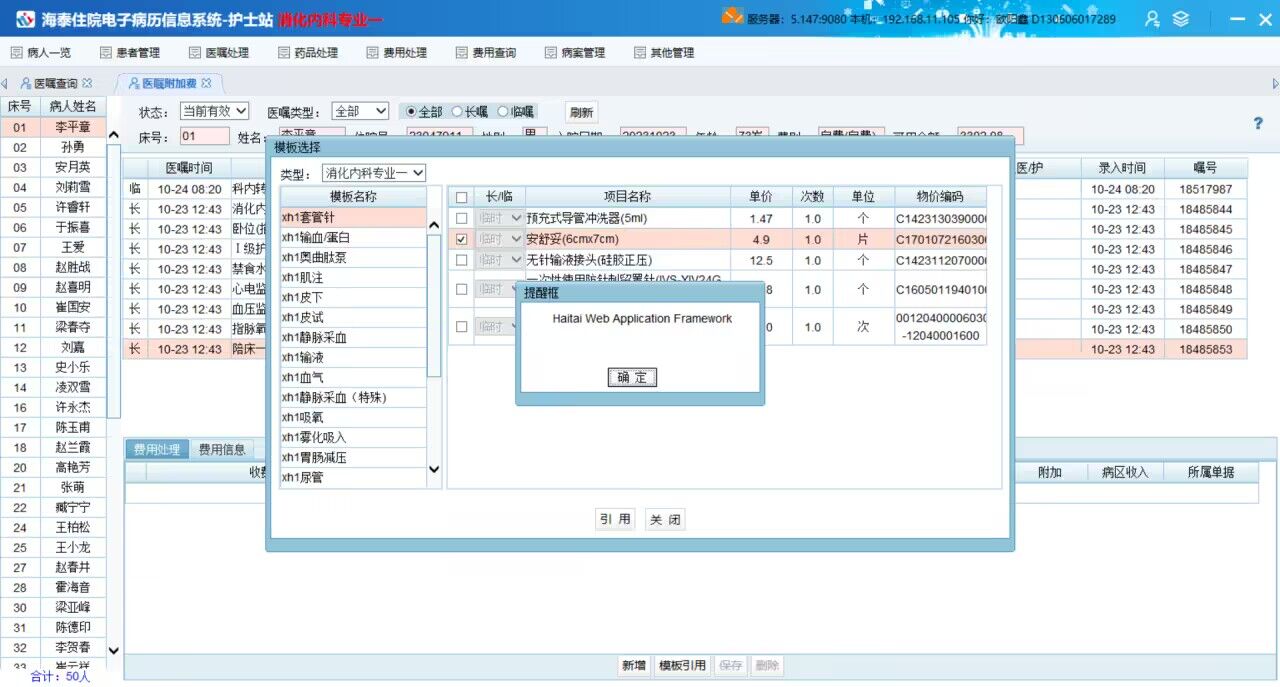Select patient 梁亚峰 in bed list
The image size is (1280, 687).
(73, 607)
